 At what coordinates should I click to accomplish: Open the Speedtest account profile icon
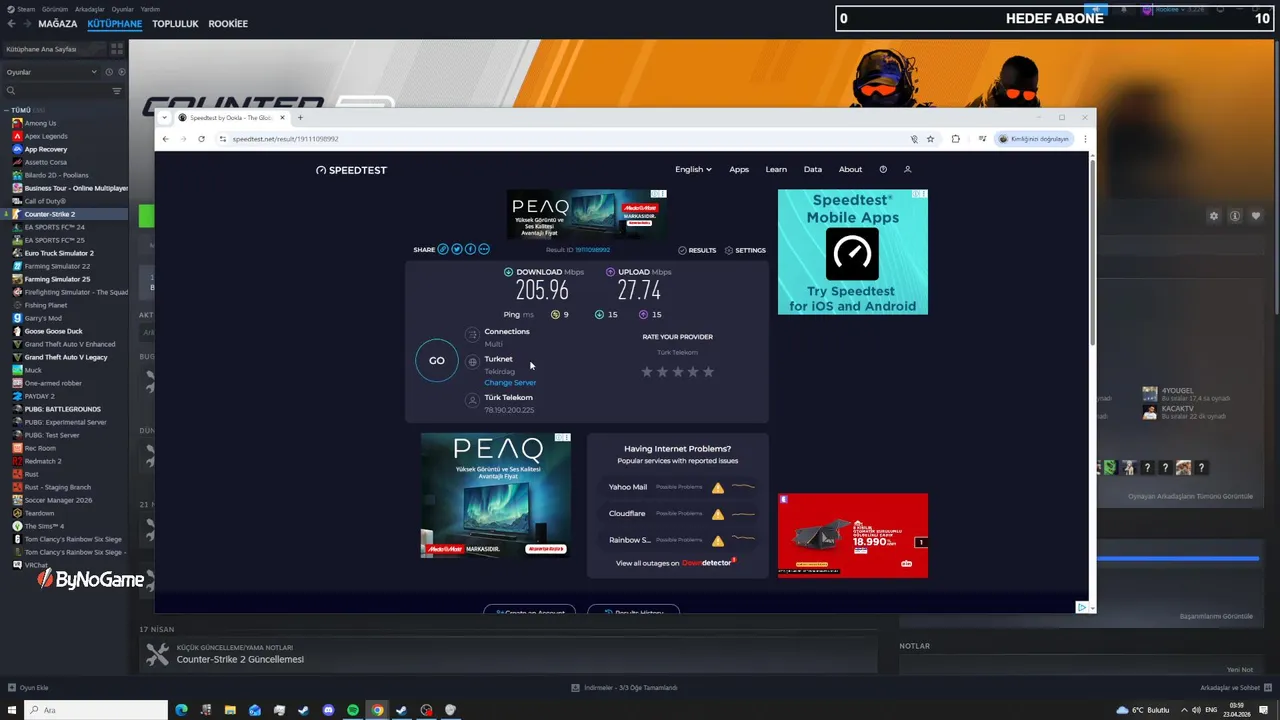(x=908, y=169)
